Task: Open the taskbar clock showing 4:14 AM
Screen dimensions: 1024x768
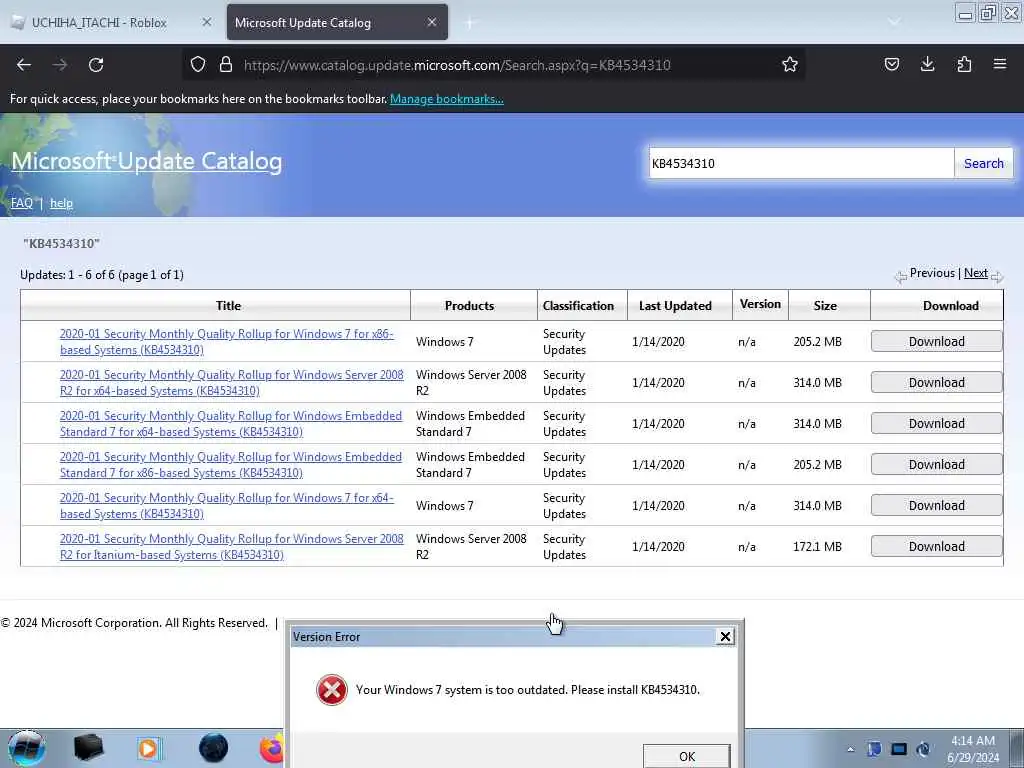Action: click(973, 749)
